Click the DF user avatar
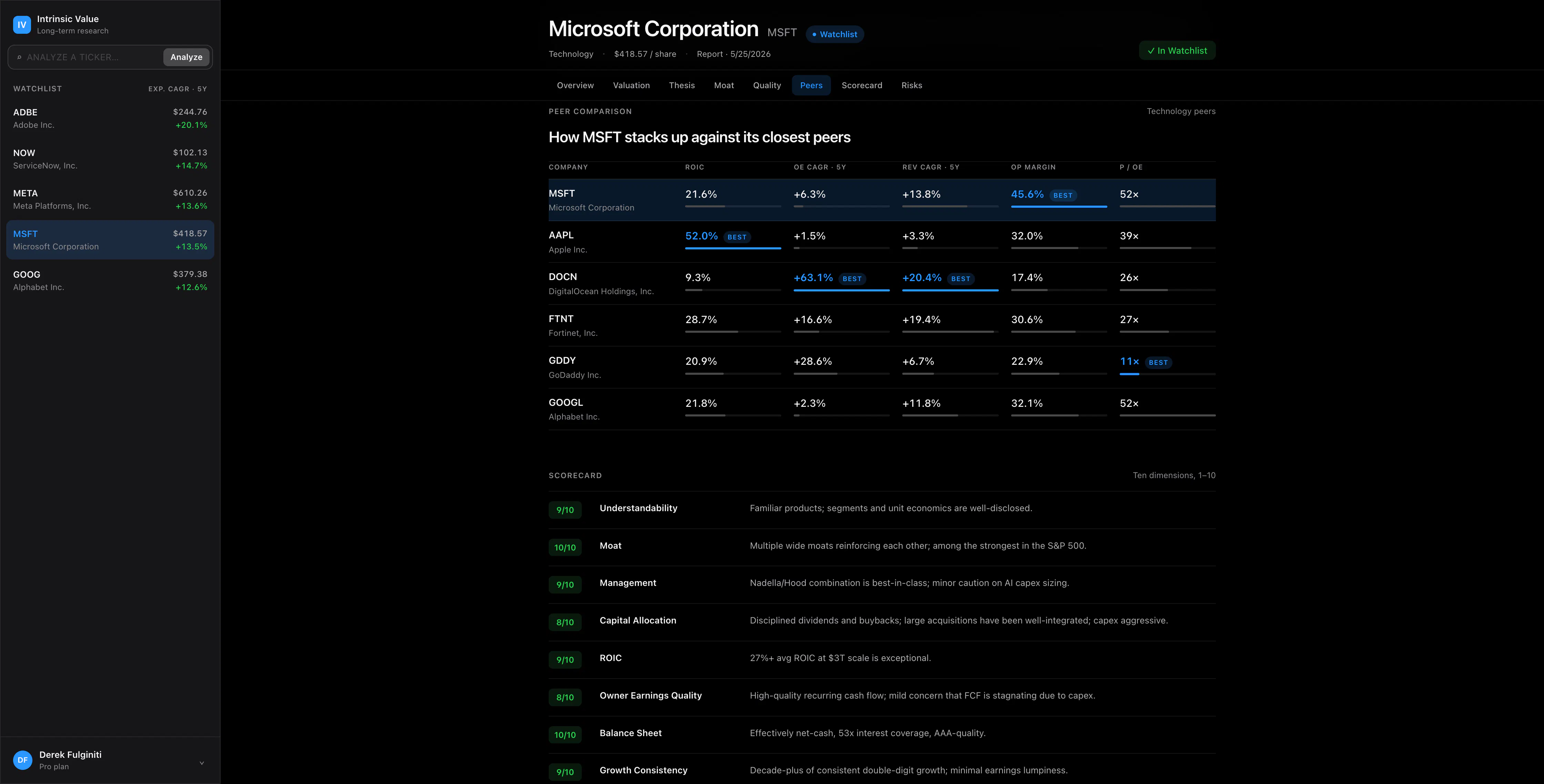The image size is (1544, 784). [x=23, y=760]
